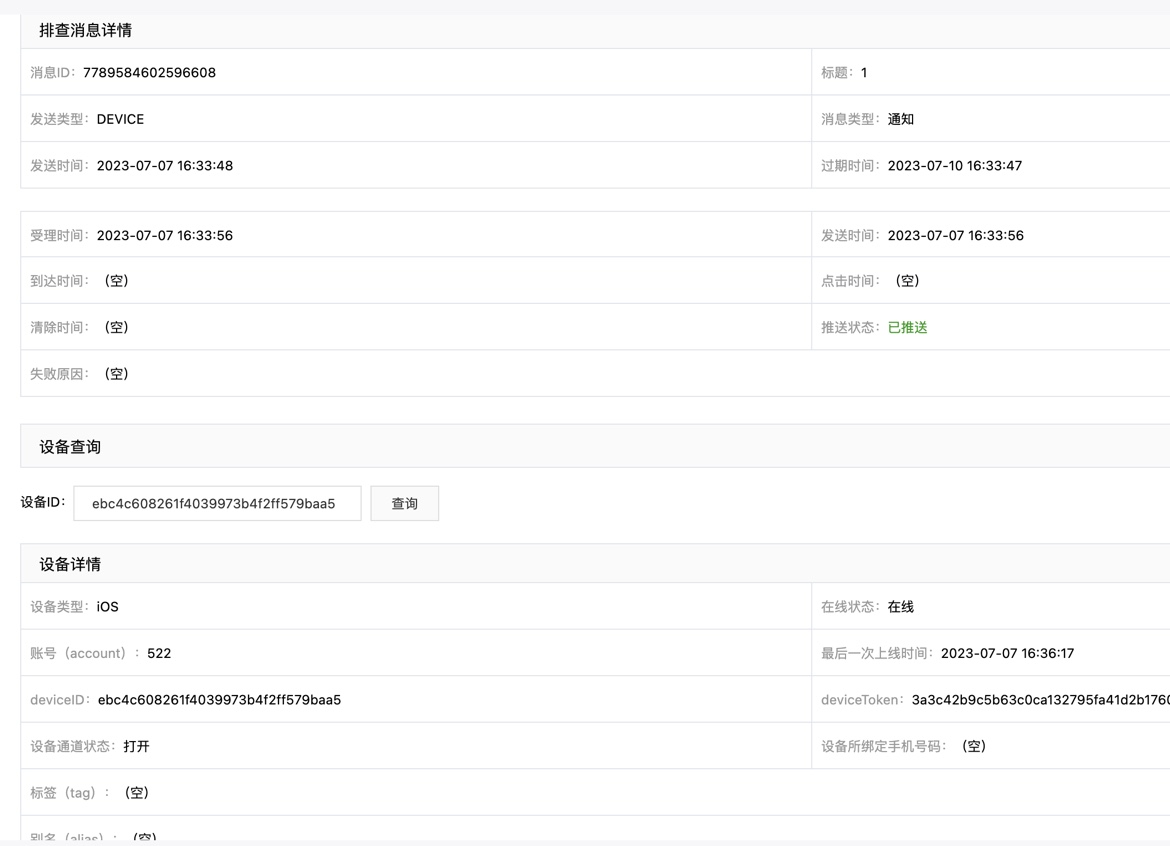Click the 标题 value 1

(864, 72)
